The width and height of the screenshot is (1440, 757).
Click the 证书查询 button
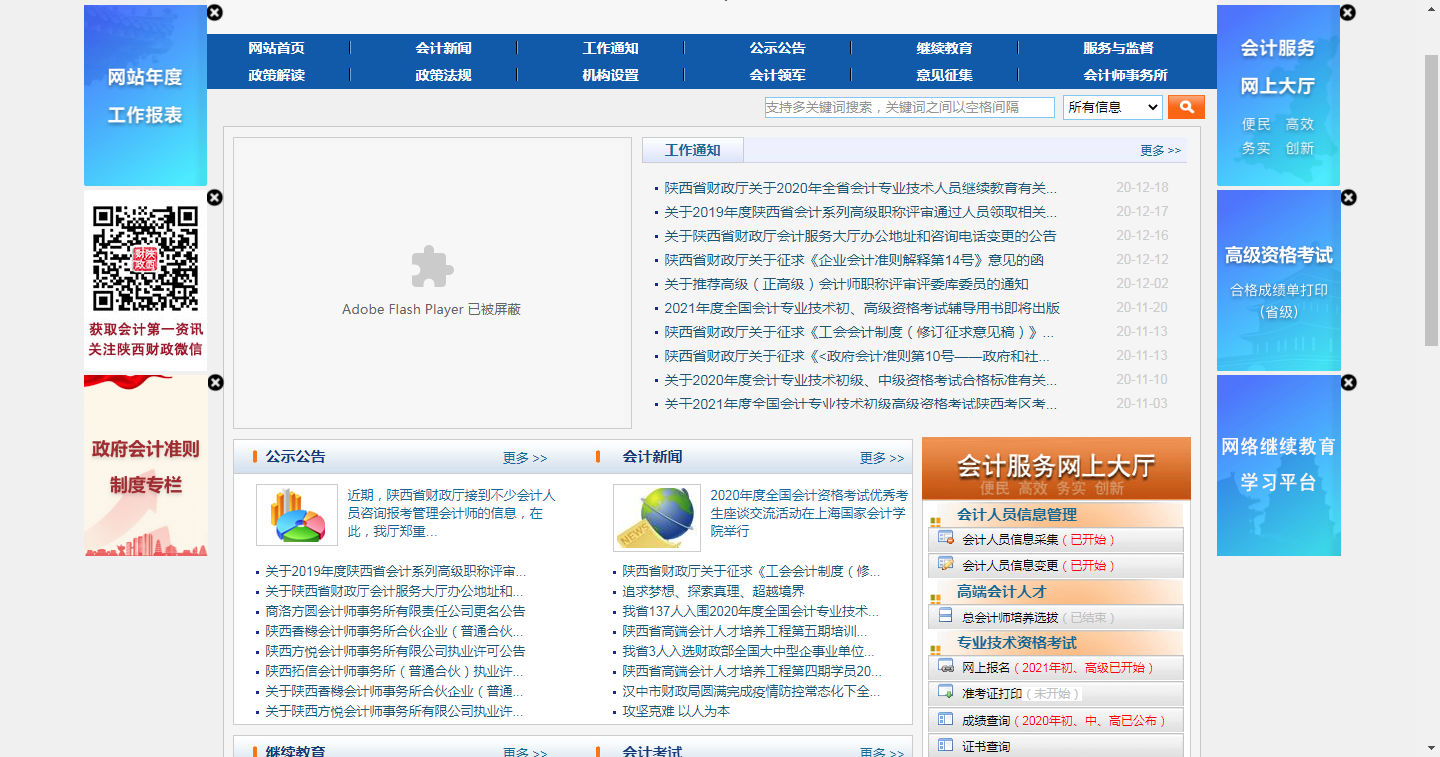tap(1056, 746)
